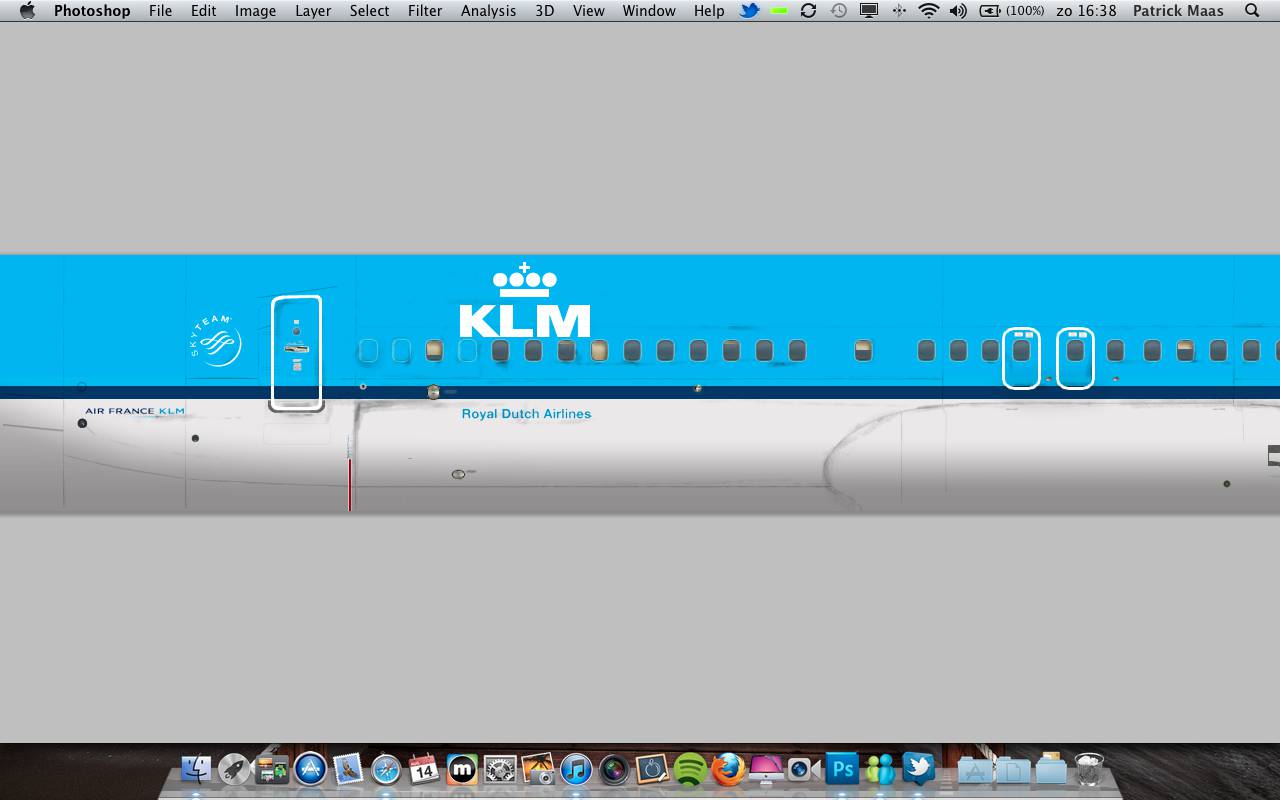This screenshot has width=1280, height=800.
Task: Open the App Store in the Dock
Action: click(x=310, y=769)
